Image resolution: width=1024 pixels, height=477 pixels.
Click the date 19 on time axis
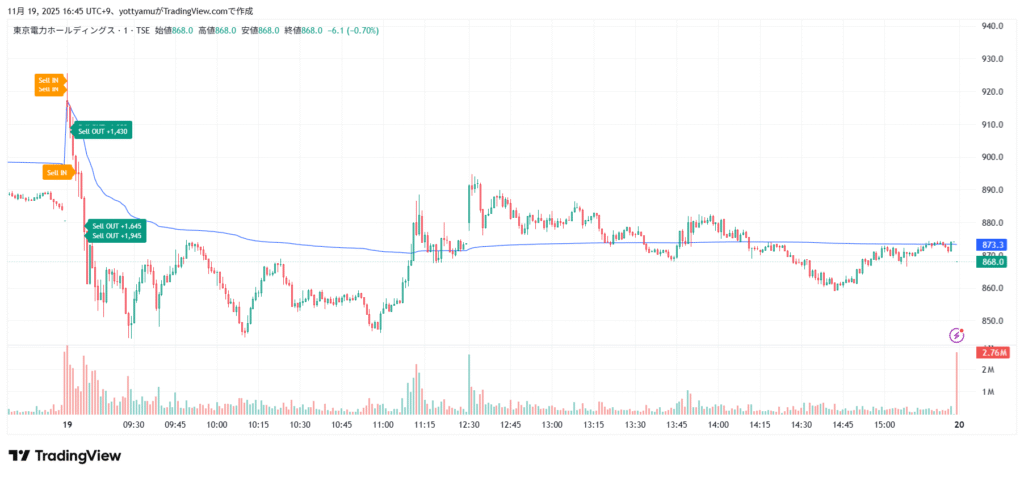click(67, 424)
